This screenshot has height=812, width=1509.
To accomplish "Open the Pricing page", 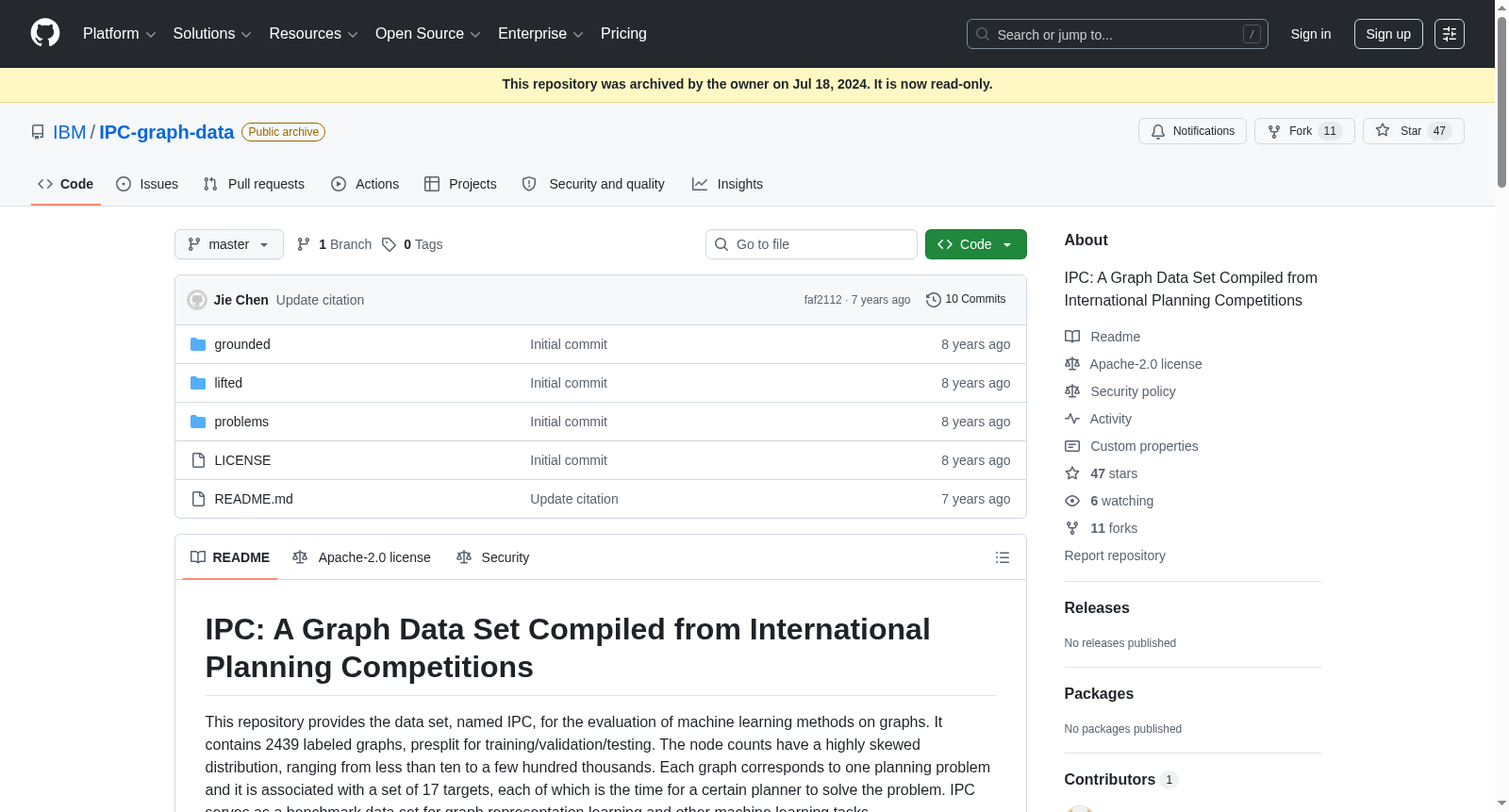I will pos(623,34).
